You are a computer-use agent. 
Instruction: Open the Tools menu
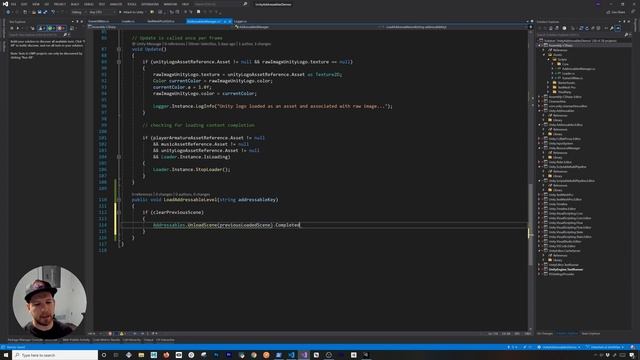pos(131,4)
